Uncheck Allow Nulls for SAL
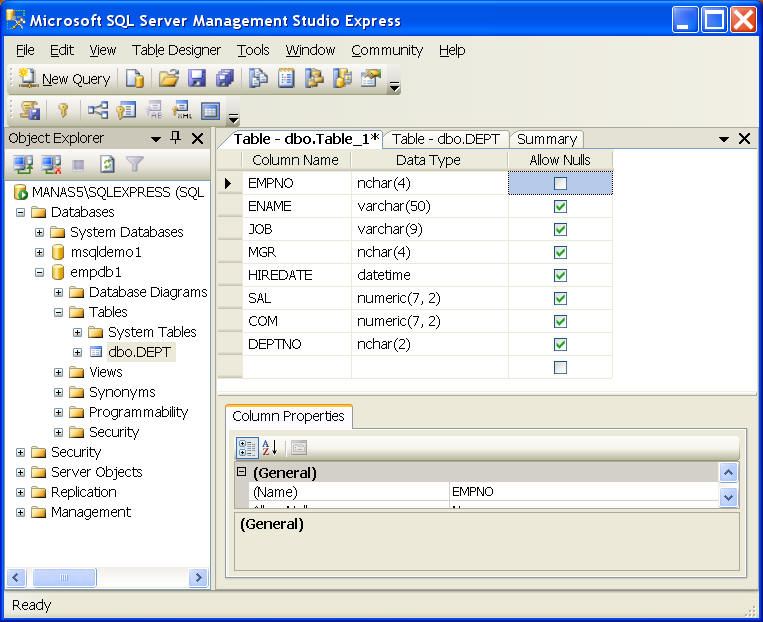 [x=560, y=298]
